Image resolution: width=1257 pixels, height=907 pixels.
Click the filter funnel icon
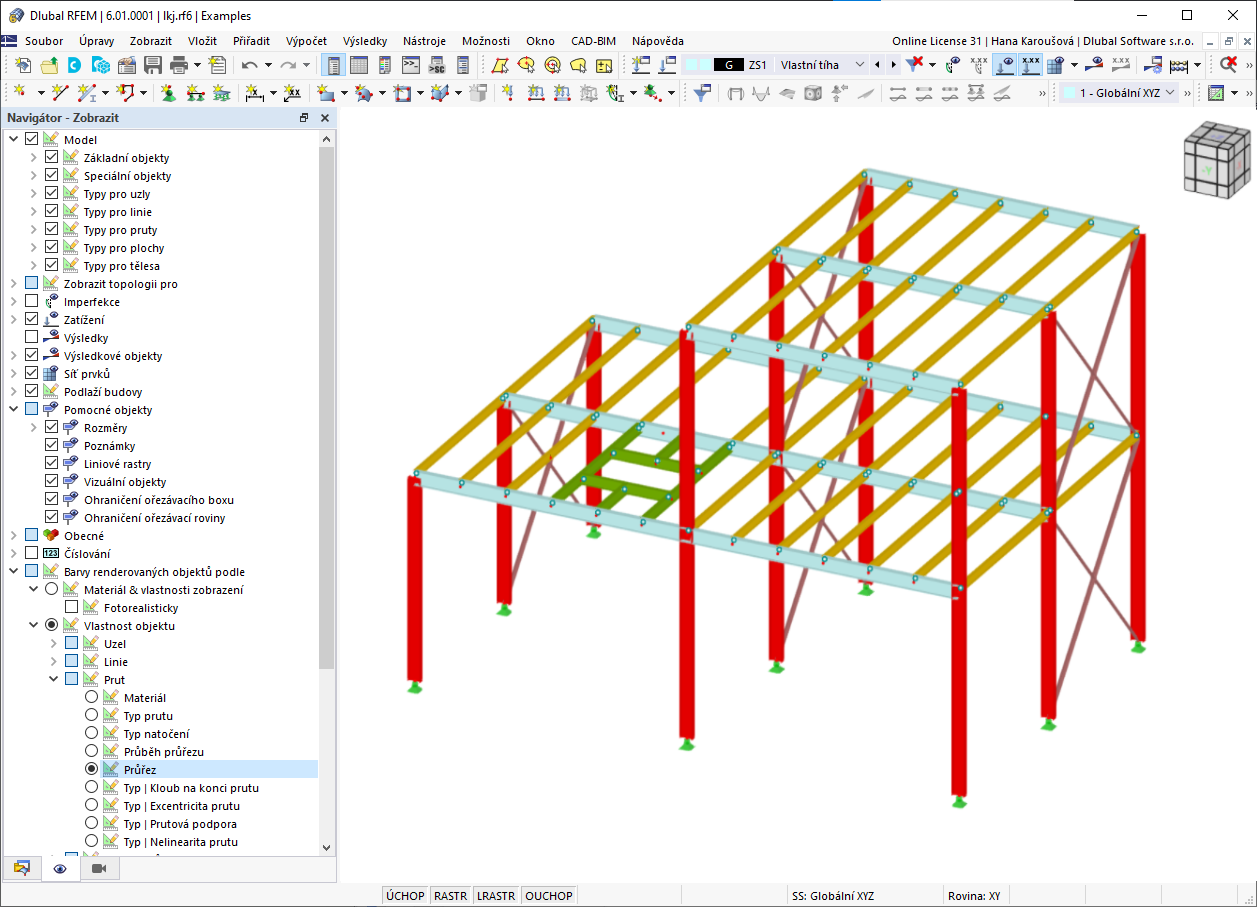click(703, 93)
